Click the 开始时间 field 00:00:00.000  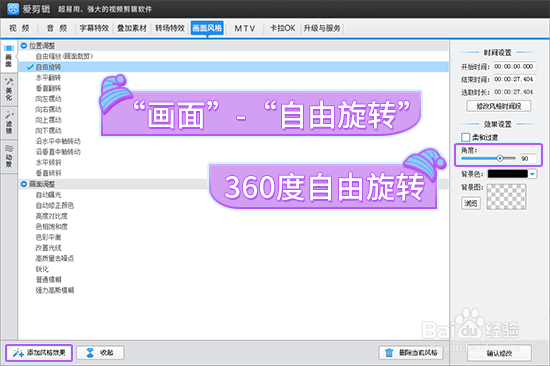pos(514,66)
